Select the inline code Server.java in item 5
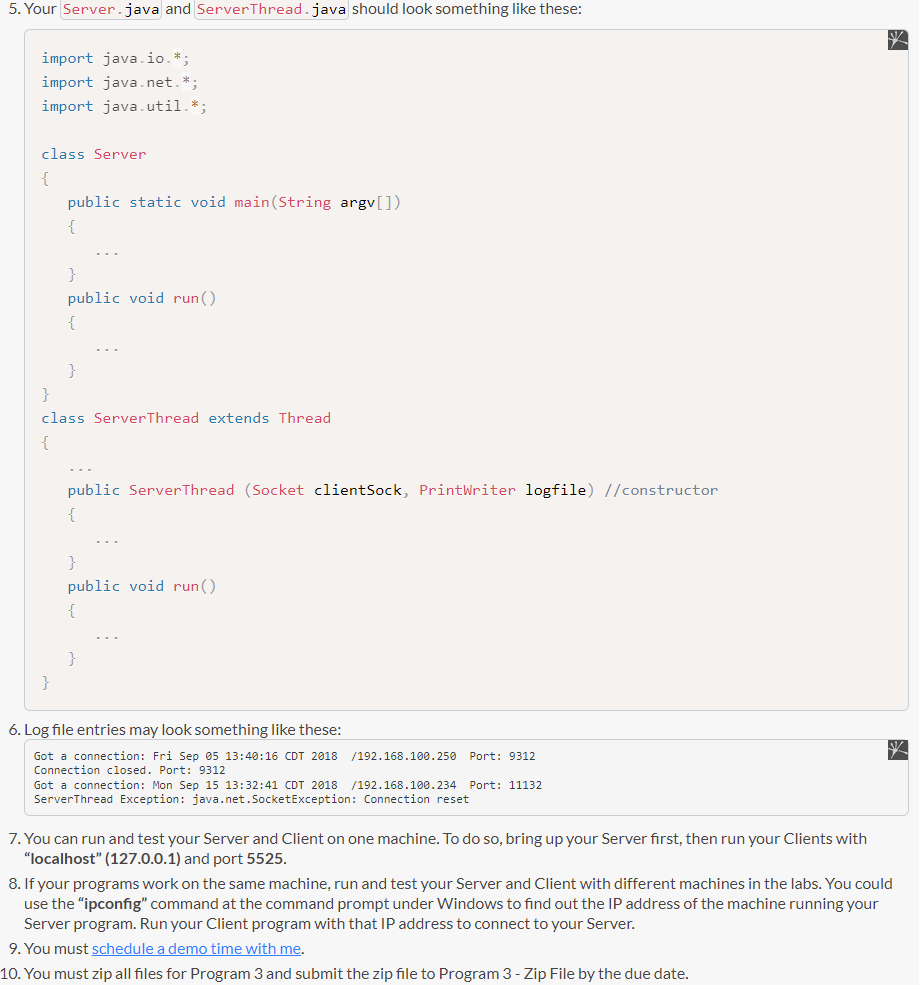 pos(110,9)
